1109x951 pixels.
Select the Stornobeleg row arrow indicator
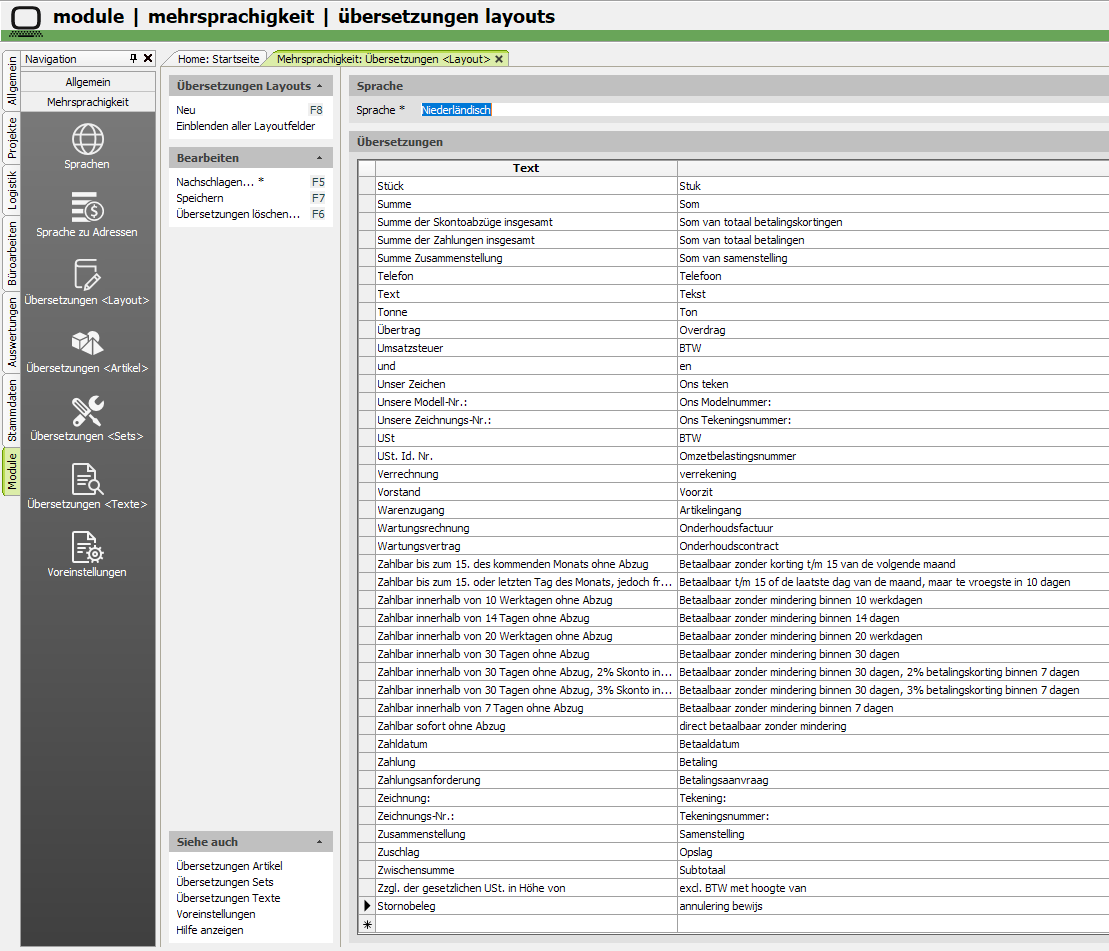tap(367, 906)
